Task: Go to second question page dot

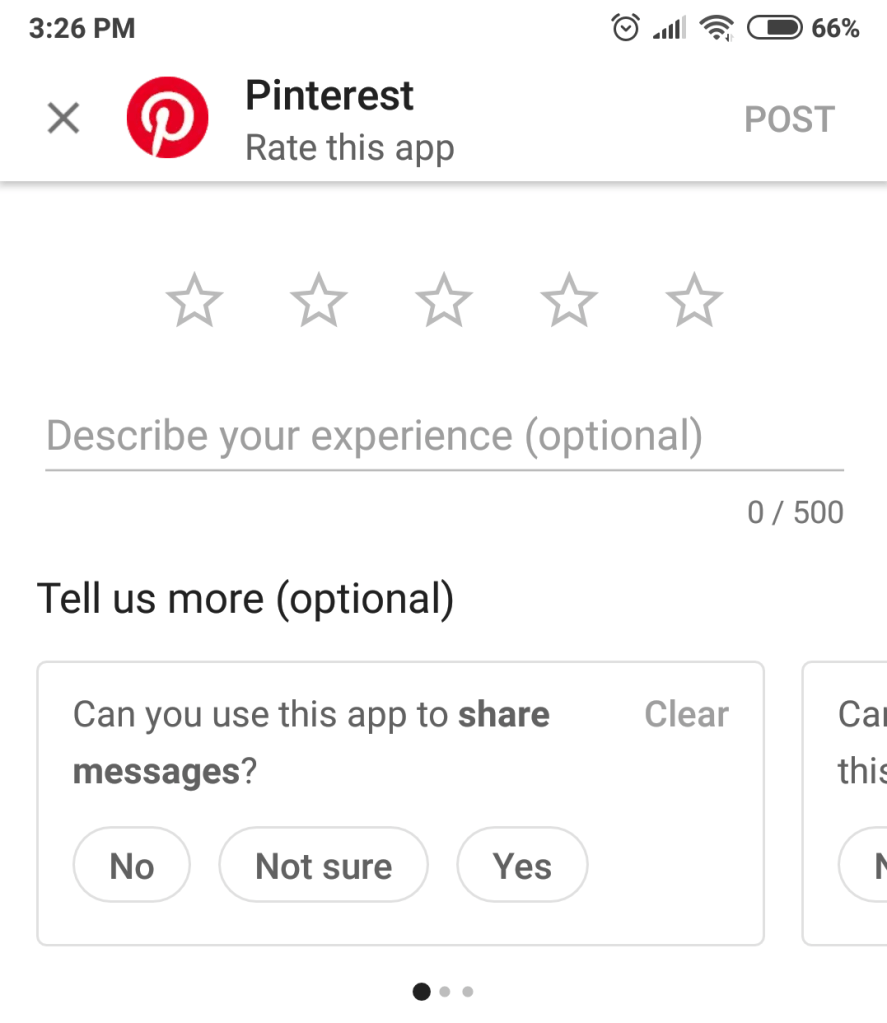Action: click(445, 992)
